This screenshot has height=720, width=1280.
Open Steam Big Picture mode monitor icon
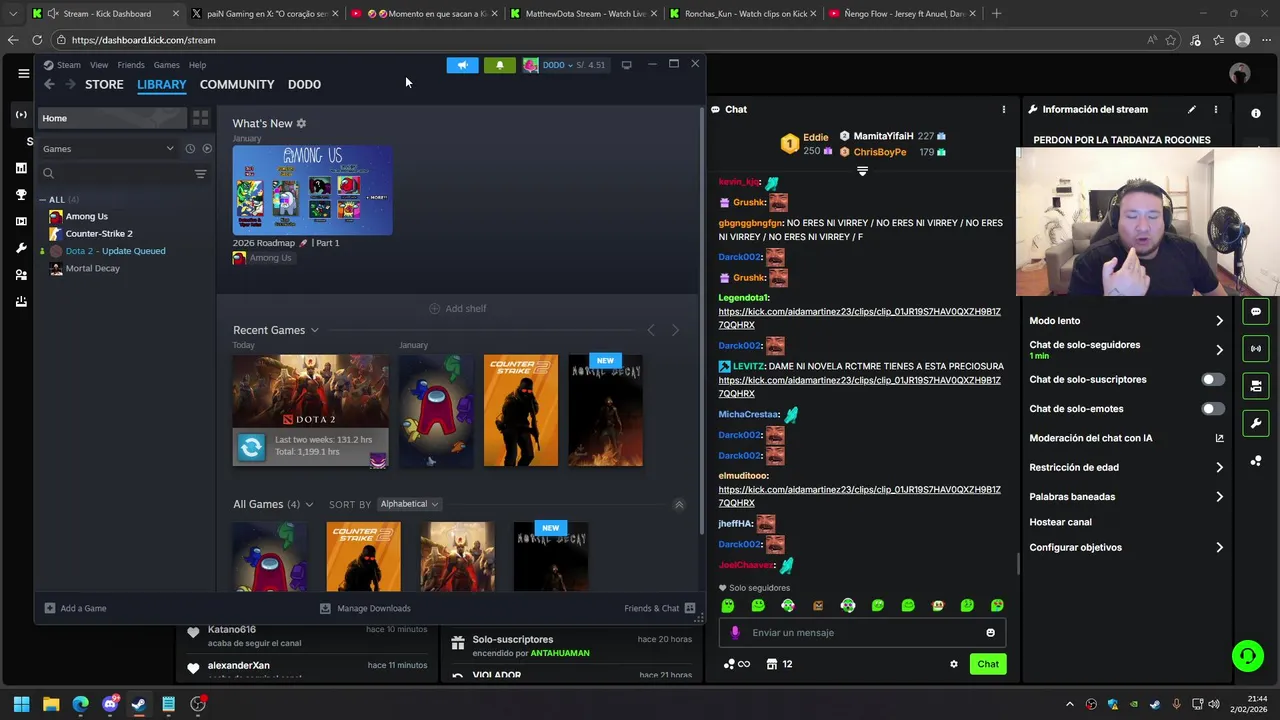(x=627, y=65)
